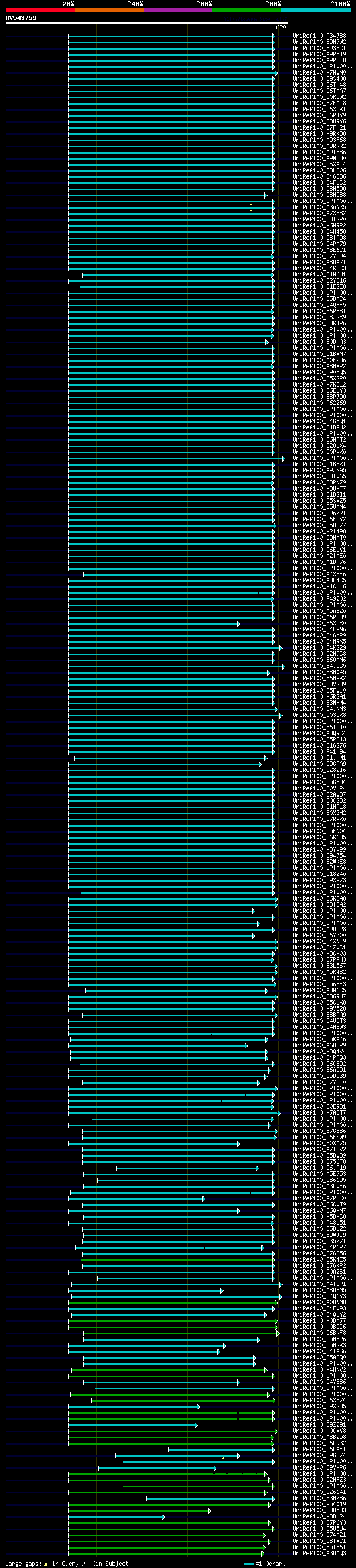Select hit UniRef100_A9SF68
Viewport: 356px width, 1568px height.
point(319,140)
